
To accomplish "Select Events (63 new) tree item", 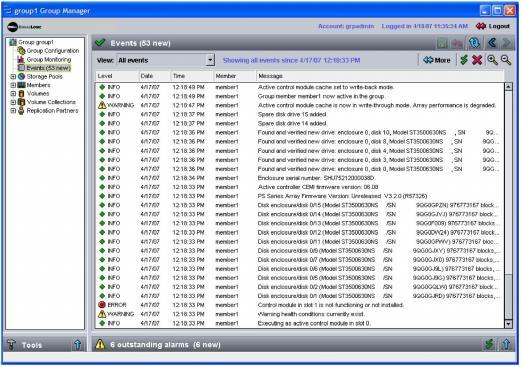I will 48,68.
